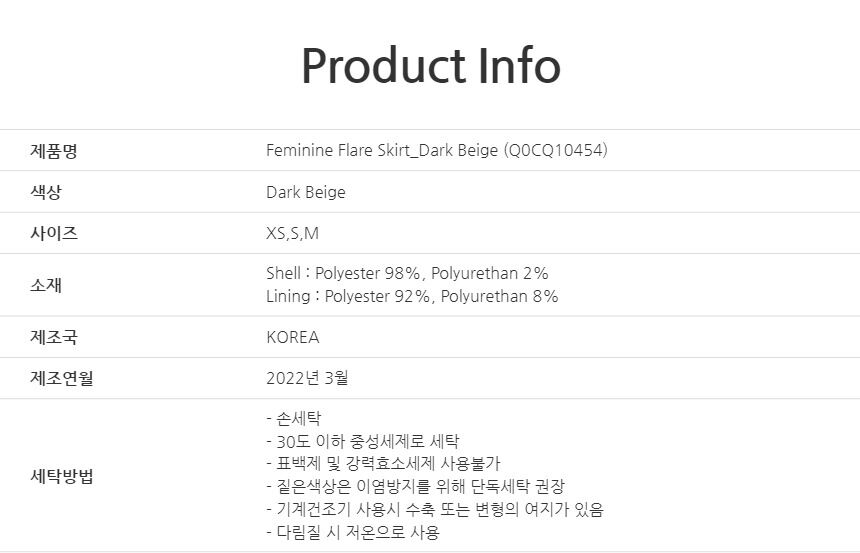Click the KOREA country value
The height and width of the screenshot is (553, 860).
[293, 337]
